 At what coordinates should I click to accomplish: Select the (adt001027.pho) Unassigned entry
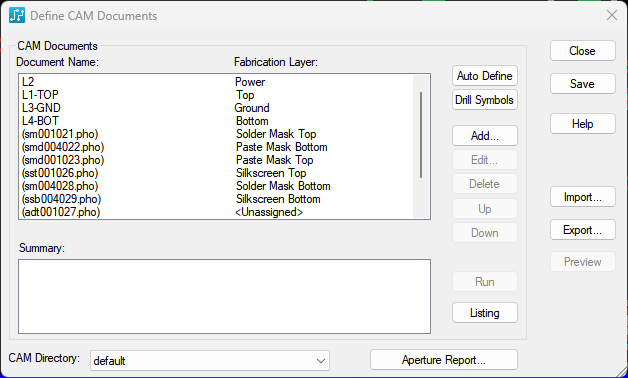(216, 212)
